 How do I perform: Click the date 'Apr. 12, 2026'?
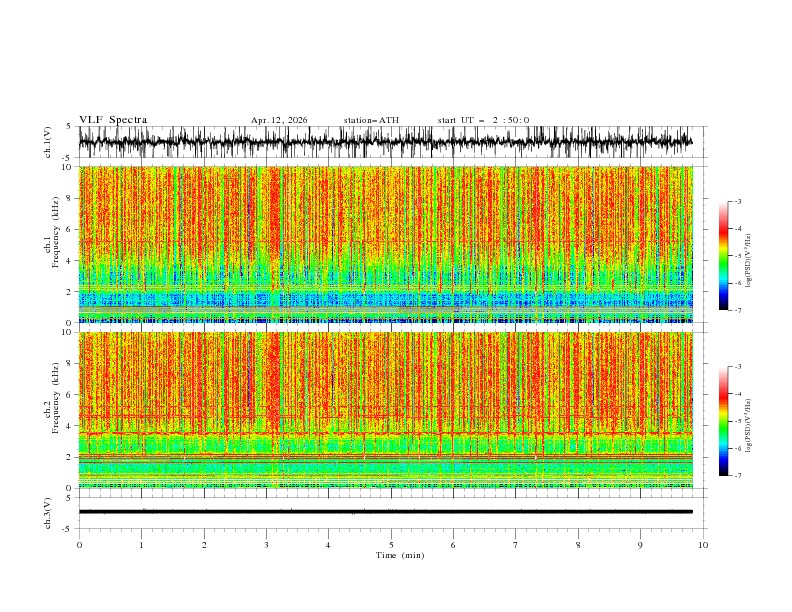coord(279,120)
